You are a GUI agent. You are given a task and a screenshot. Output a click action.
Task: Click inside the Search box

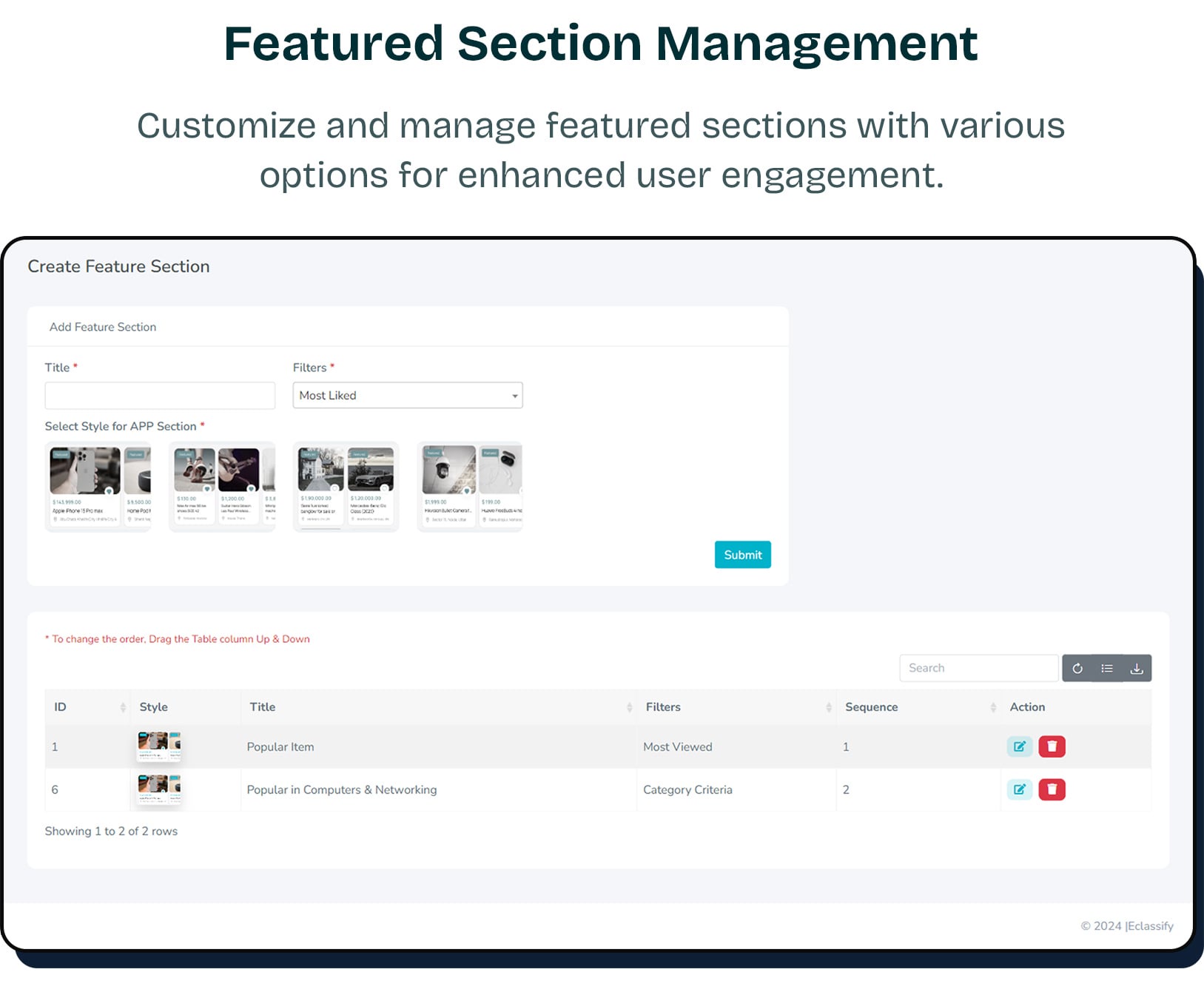pos(978,667)
